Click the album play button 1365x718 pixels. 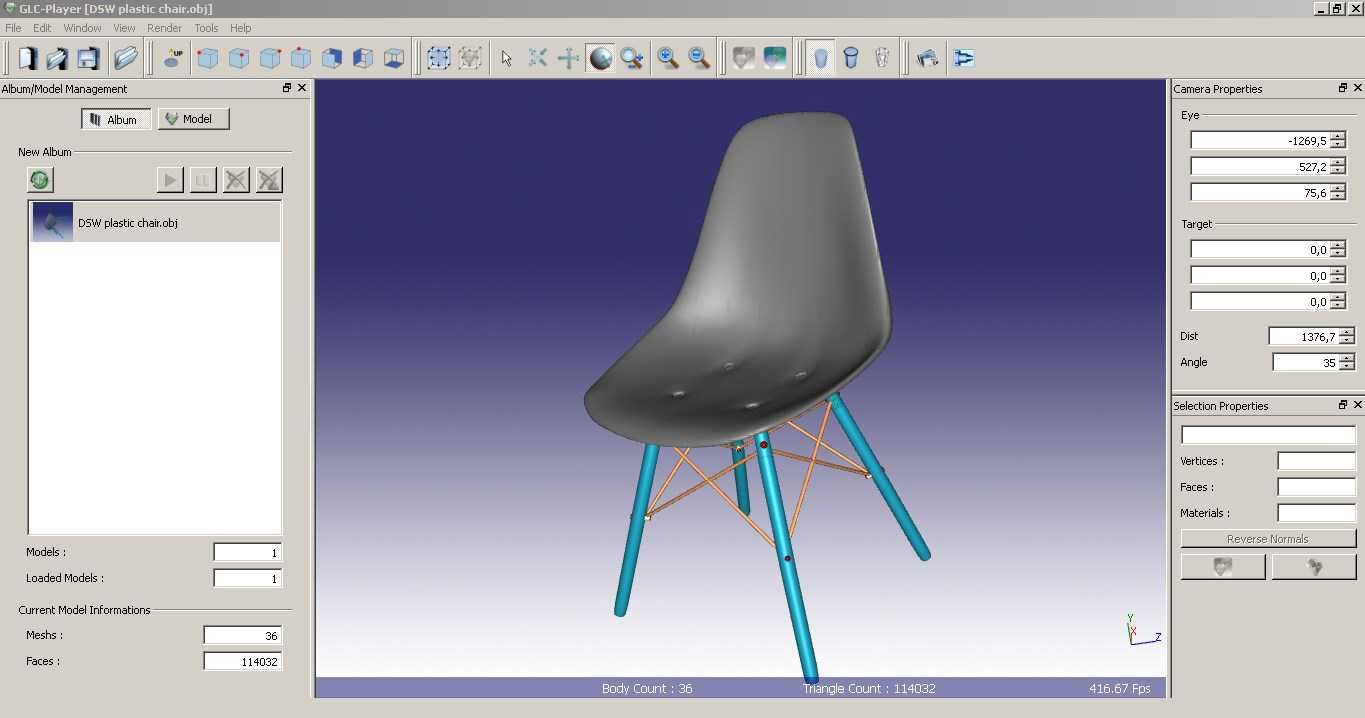point(170,180)
